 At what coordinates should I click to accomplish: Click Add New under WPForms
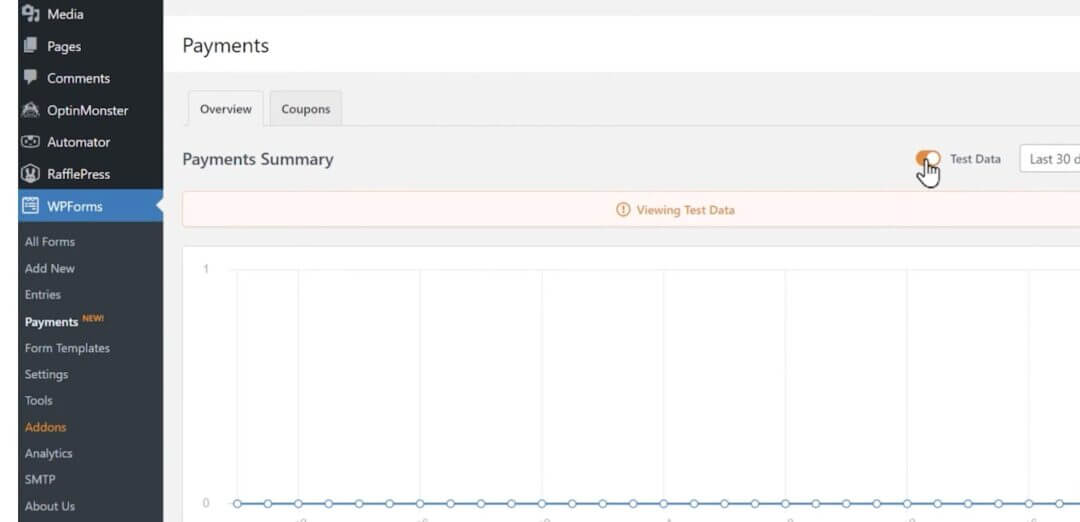click(50, 268)
